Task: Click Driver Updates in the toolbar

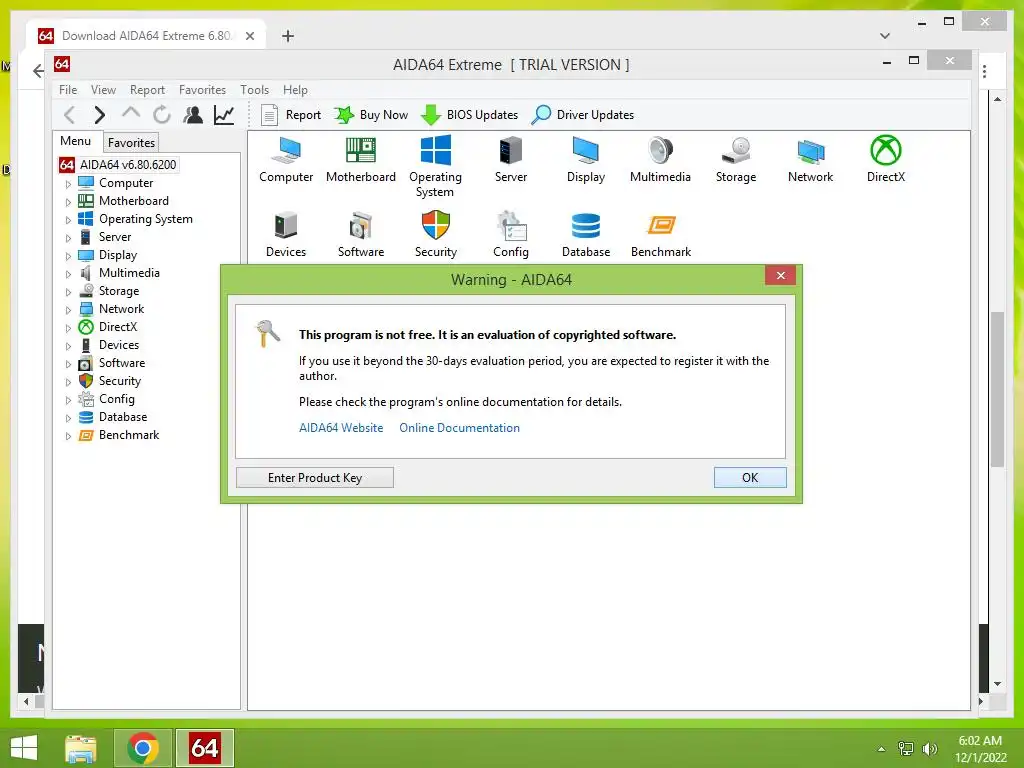Action: [583, 115]
